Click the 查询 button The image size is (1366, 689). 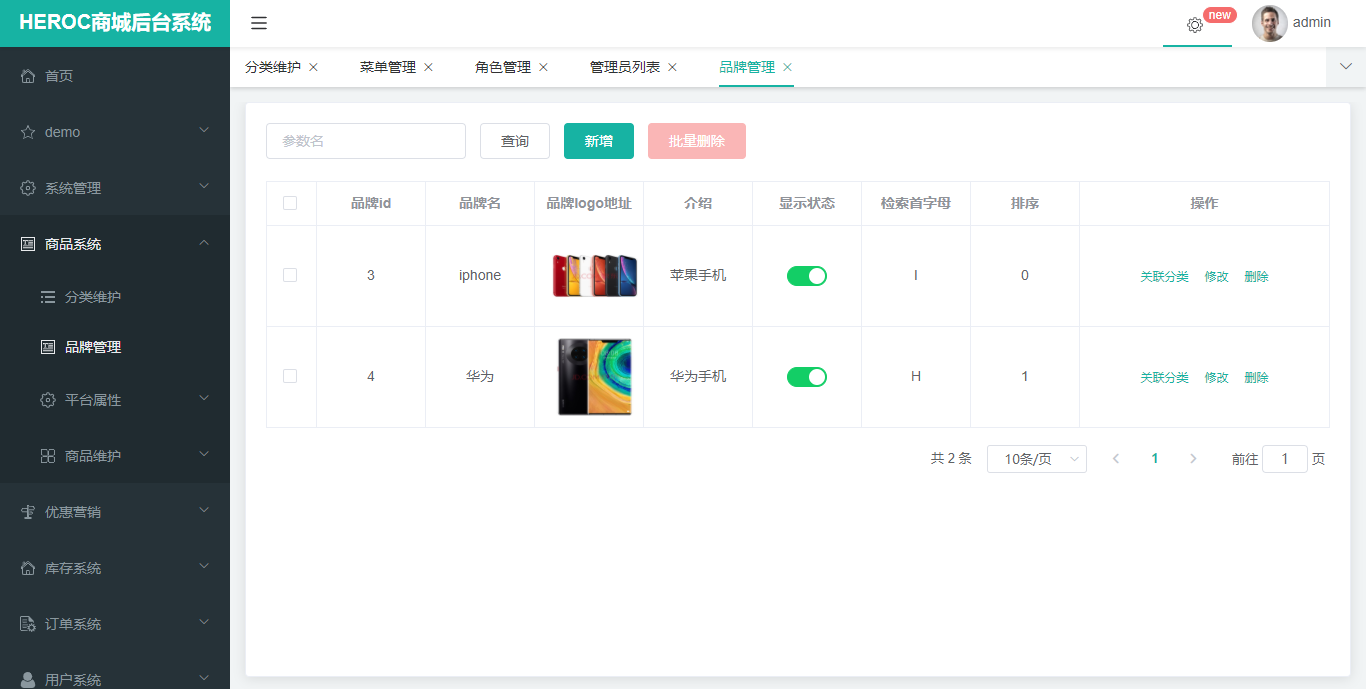point(515,141)
